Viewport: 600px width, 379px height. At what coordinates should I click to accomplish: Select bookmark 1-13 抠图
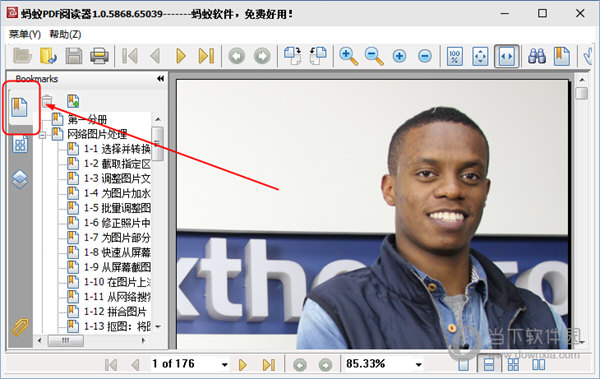coord(117,326)
